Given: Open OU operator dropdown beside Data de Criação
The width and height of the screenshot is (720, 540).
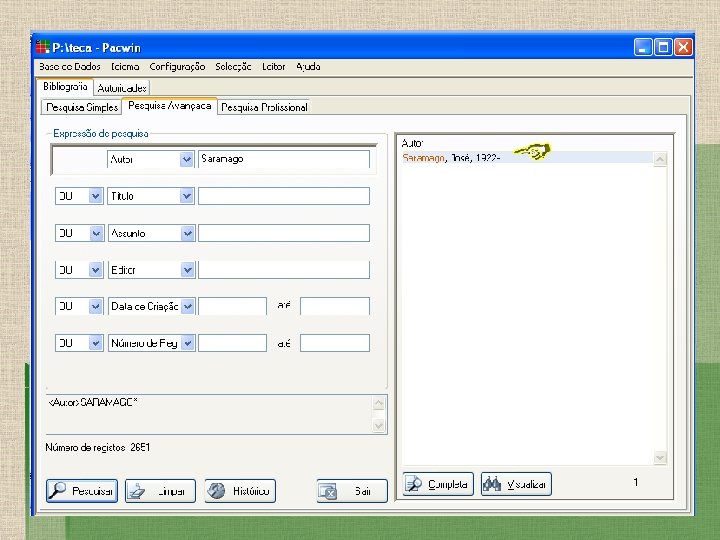Looking at the screenshot, I should [96, 306].
